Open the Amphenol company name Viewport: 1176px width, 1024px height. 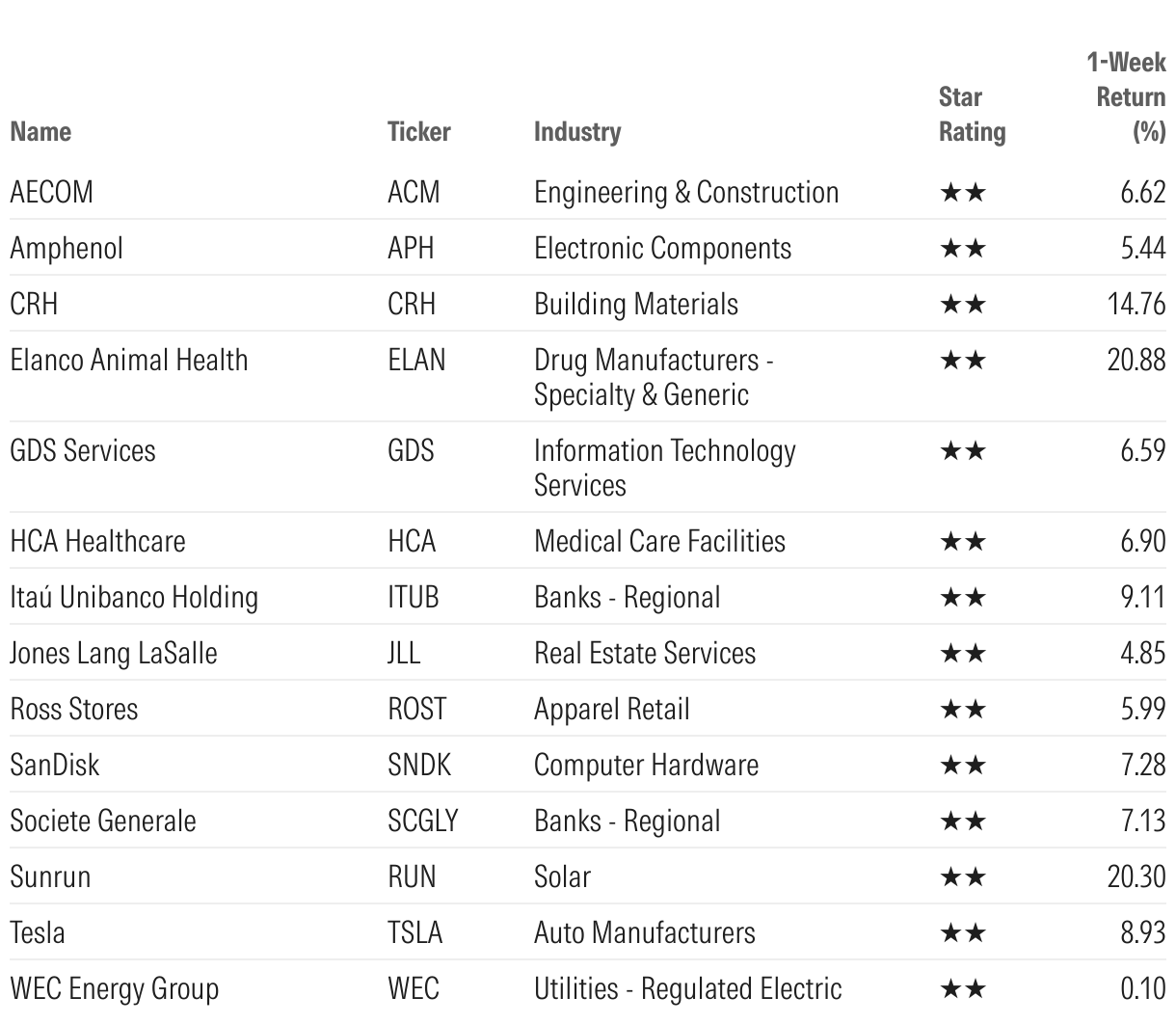[67, 249]
